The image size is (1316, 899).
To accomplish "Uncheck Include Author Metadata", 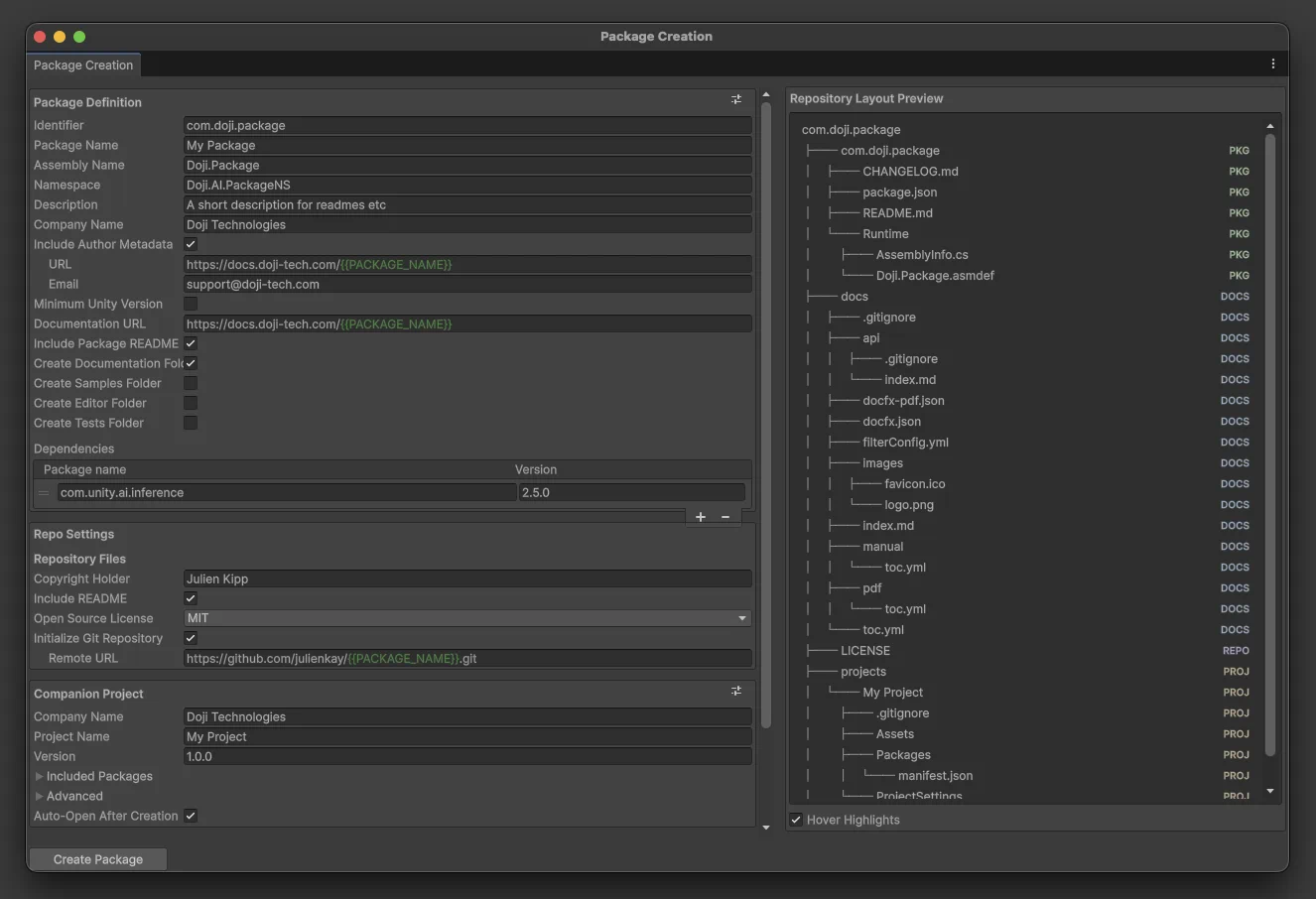I will [191, 244].
